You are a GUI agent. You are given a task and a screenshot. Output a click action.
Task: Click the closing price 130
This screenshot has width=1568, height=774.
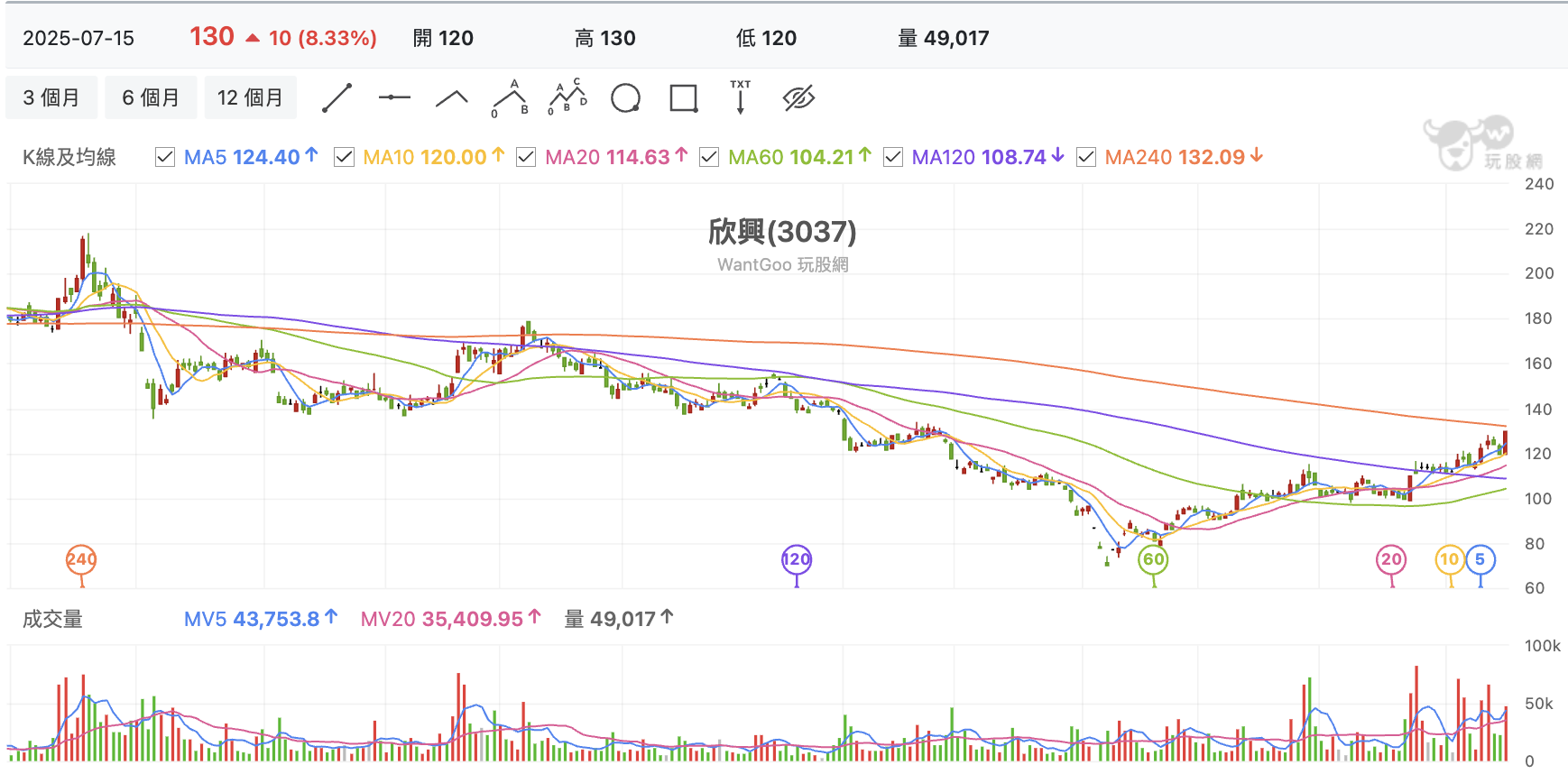point(212,36)
